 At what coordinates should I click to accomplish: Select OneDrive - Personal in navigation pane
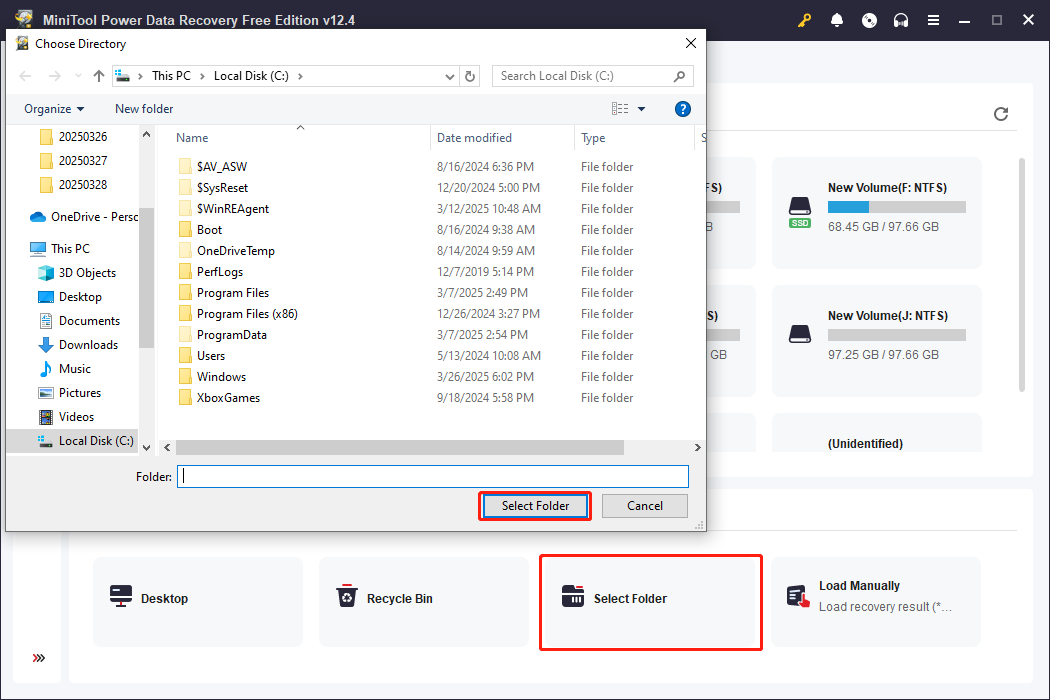pos(84,217)
